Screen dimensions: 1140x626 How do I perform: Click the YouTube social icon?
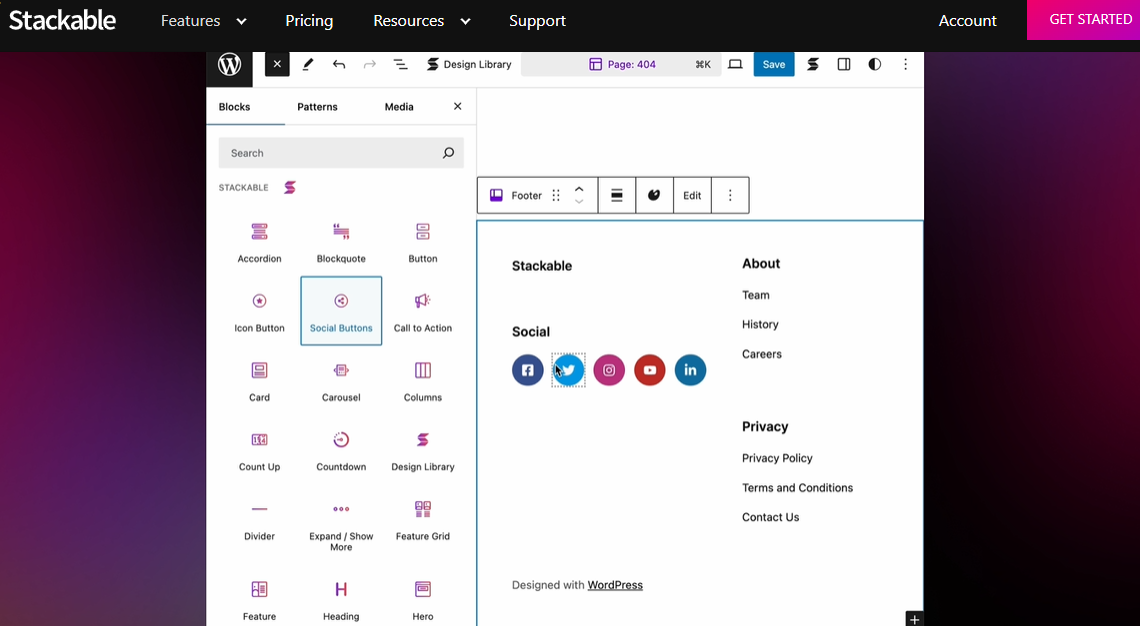tap(650, 370)
